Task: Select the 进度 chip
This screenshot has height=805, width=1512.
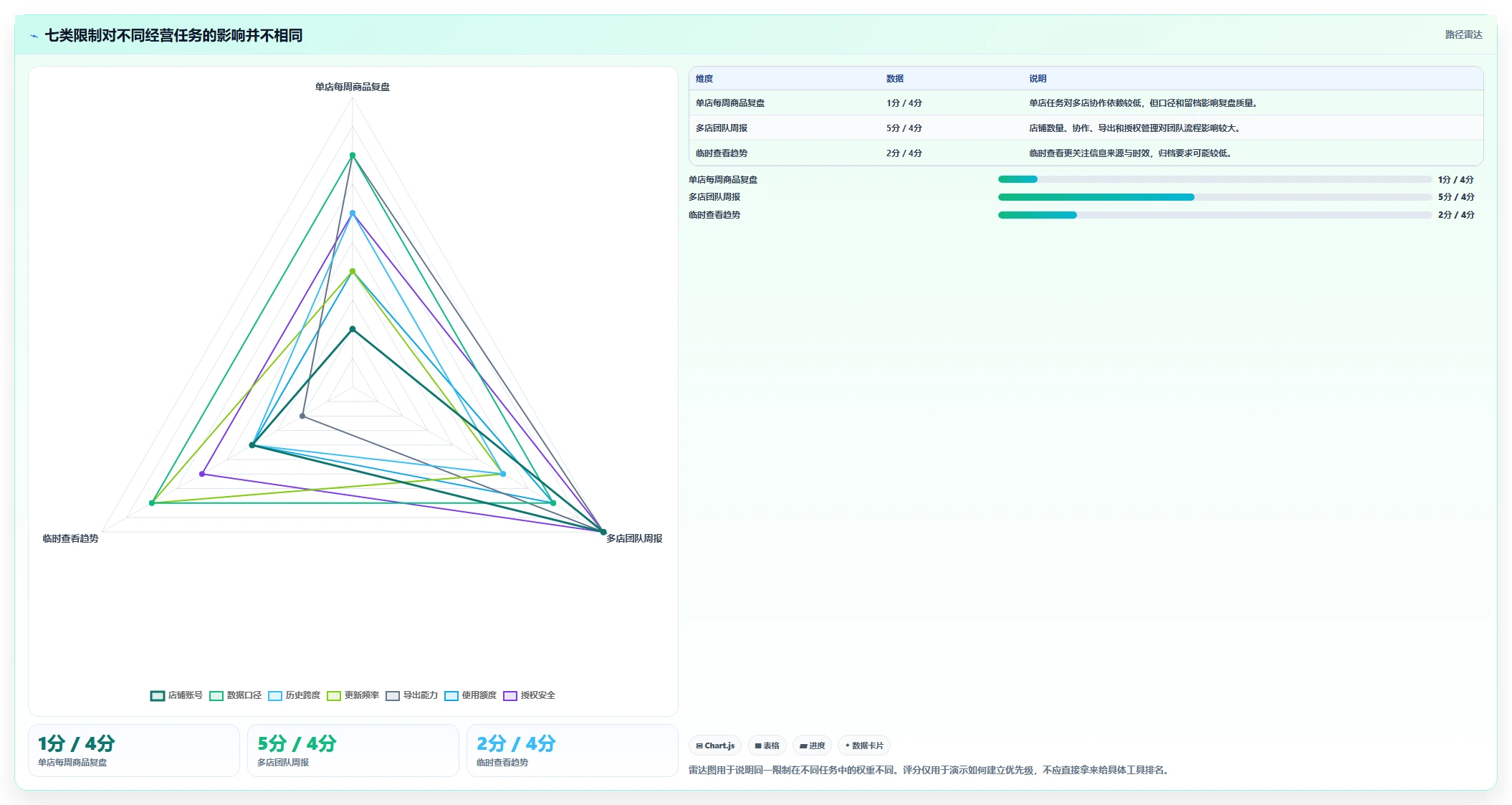Action: point(812,746)
